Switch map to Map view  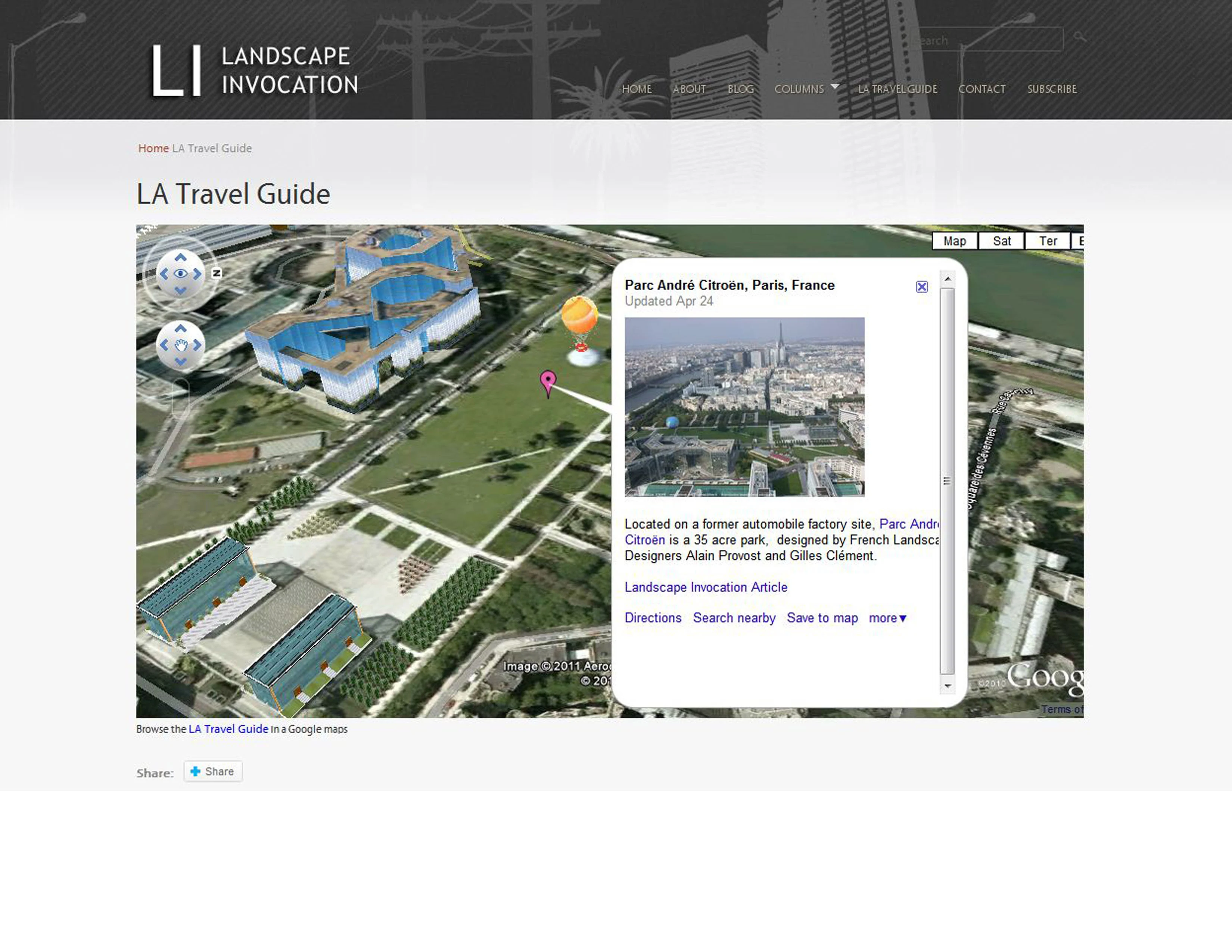tap(955, 241)
